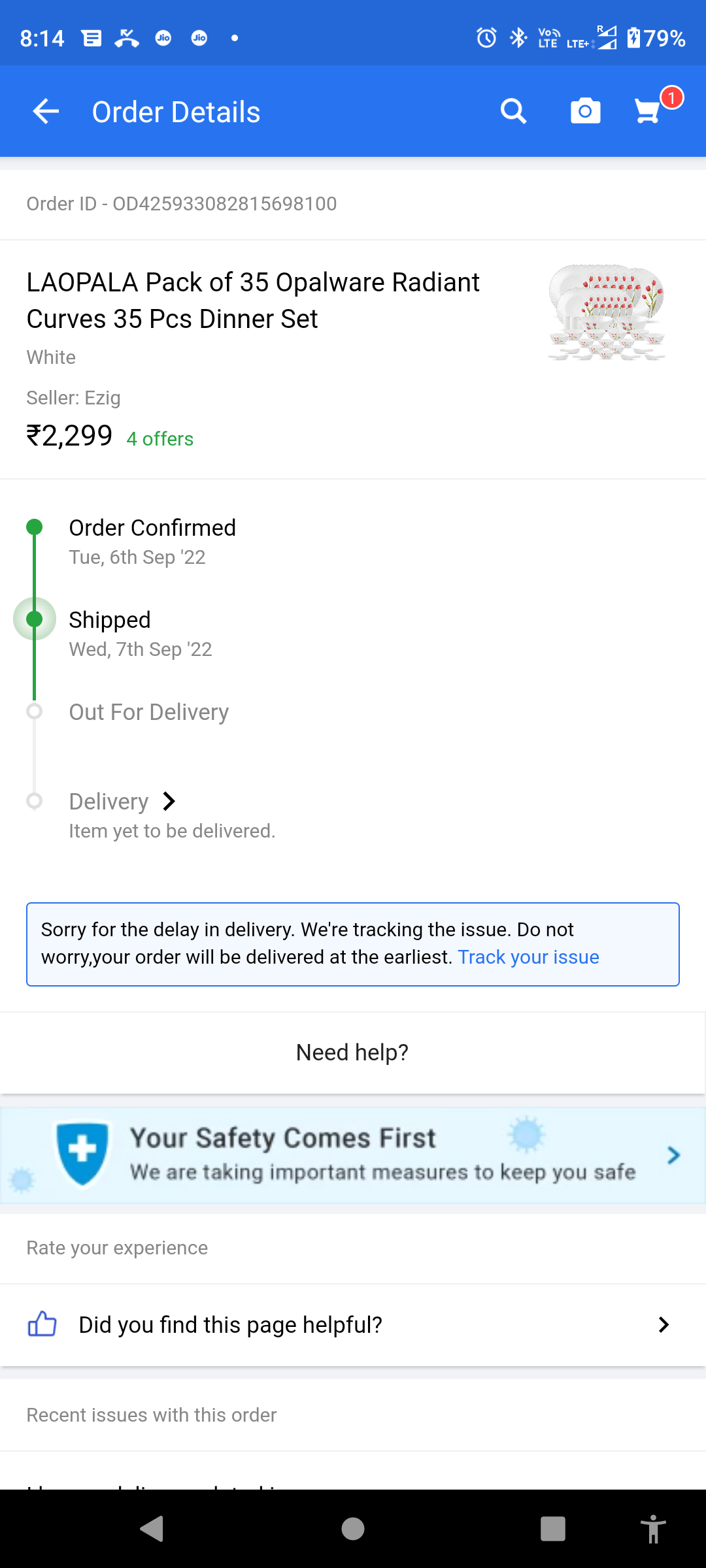Tap the camera icon for image search
Image resolution: width=706 pixels, height=1568 pixels.
[x=585, y=112]
